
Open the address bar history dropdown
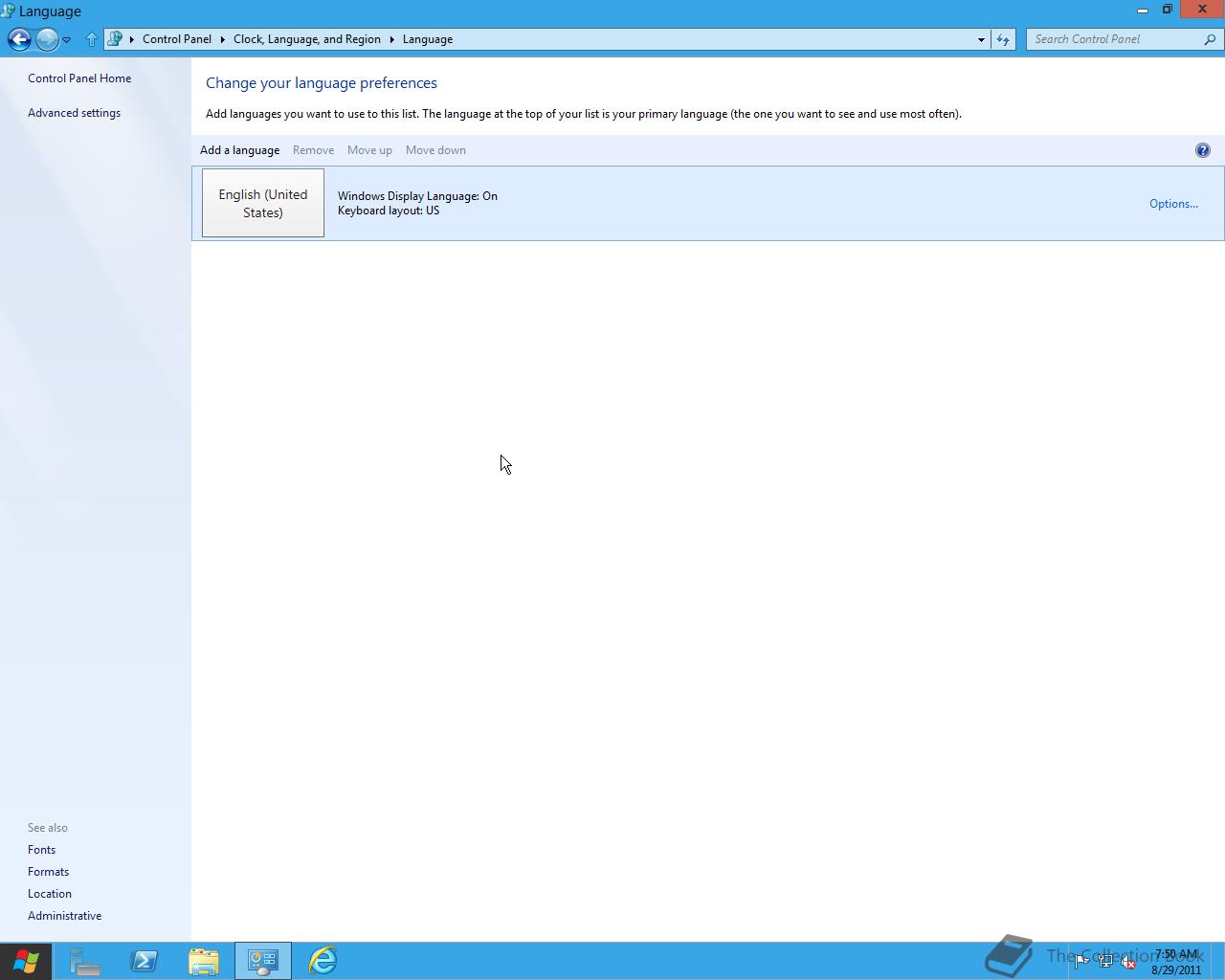tap(981, 39)
